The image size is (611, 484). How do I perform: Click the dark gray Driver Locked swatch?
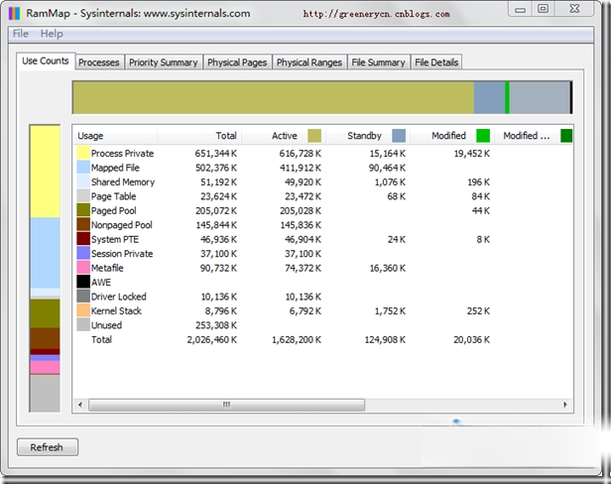pos(83,297)
